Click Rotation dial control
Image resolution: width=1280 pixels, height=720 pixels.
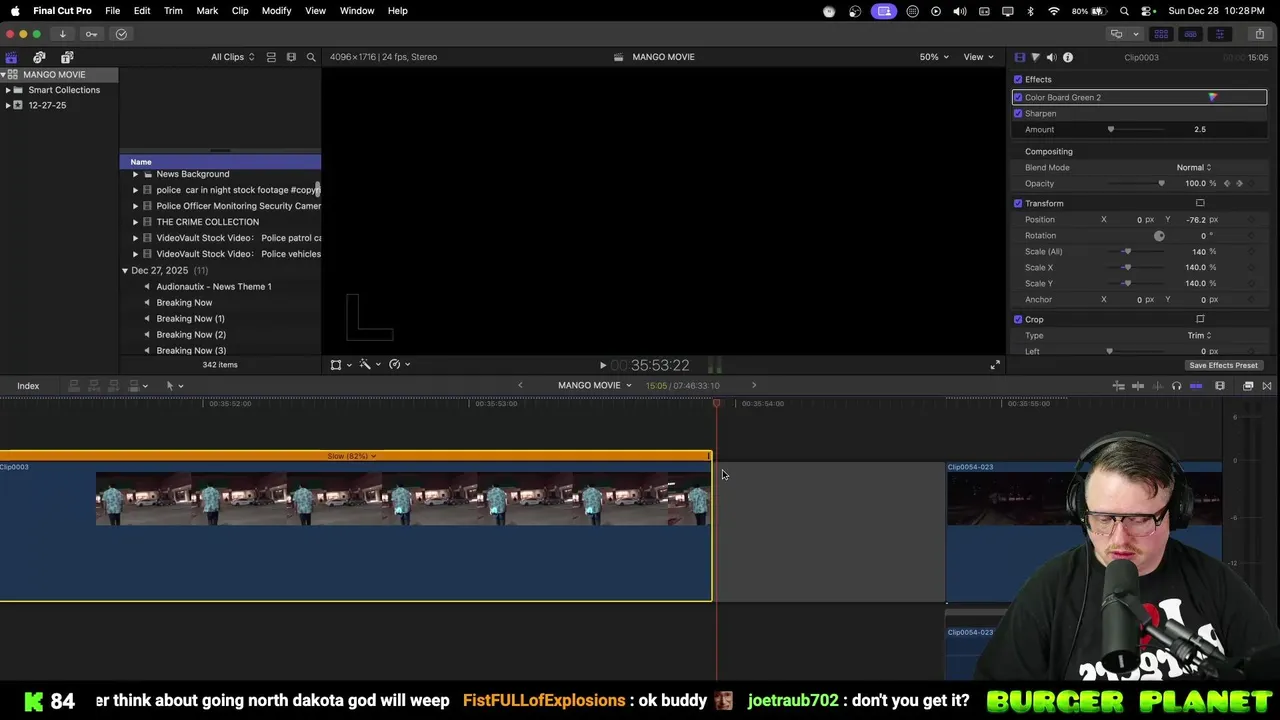click(1159, 236)
